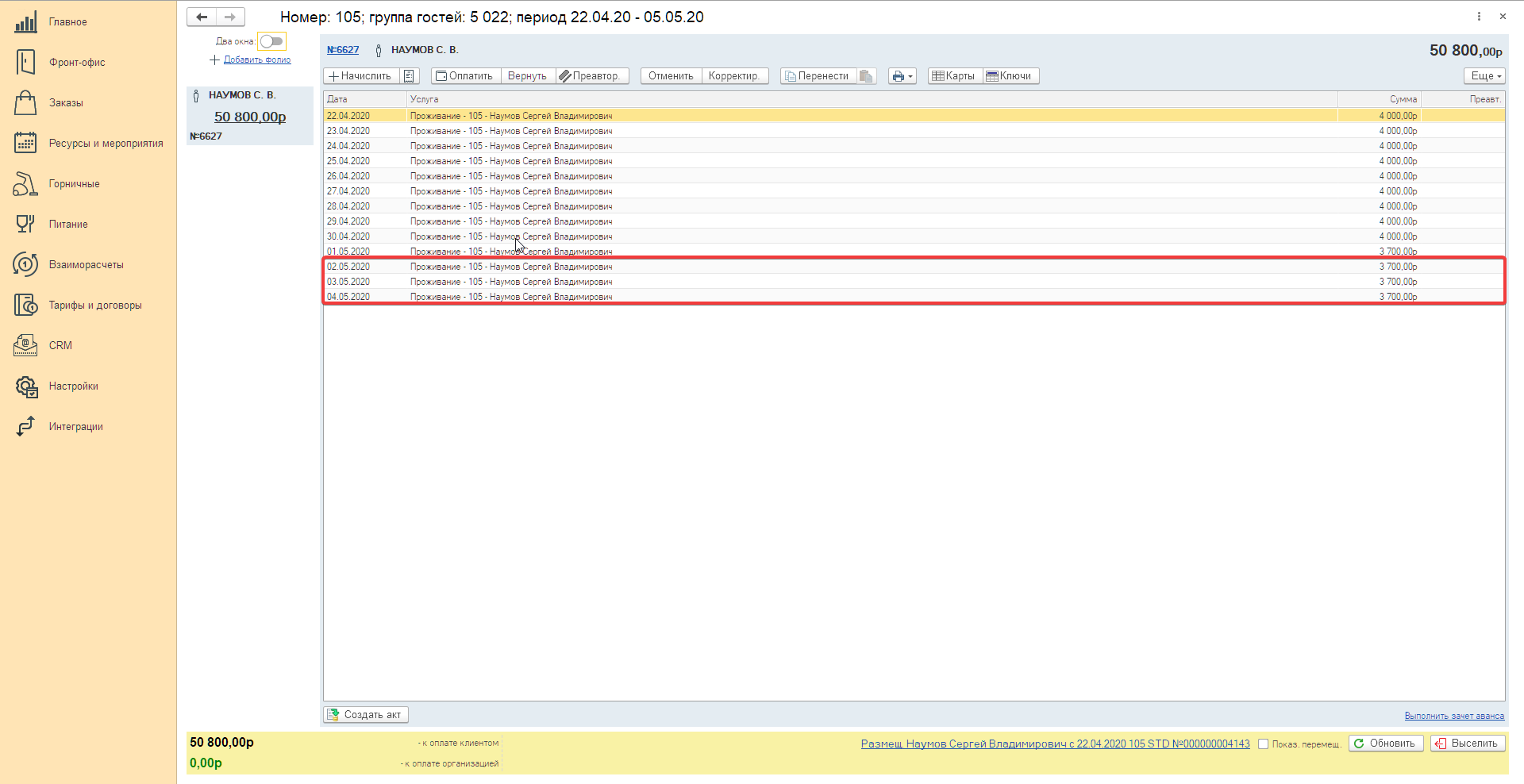Image resolution: width=1524 pixels, height=784 pixels.
Task: Click the paste icon next to Перенести
Action: pyautogui.click(x=866, y=76)
